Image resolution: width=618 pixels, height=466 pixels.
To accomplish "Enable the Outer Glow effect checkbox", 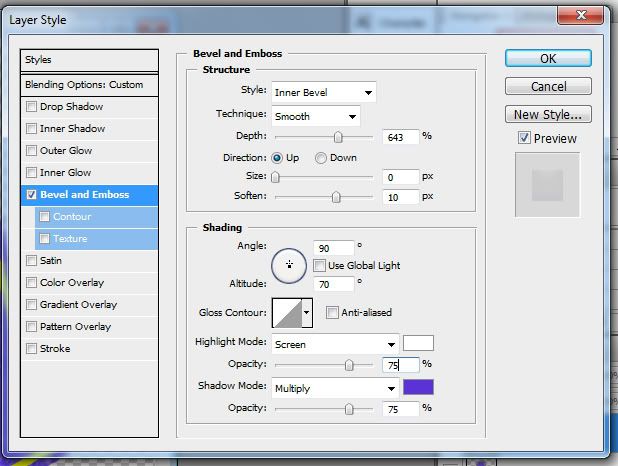I will (x=31, y=151).
